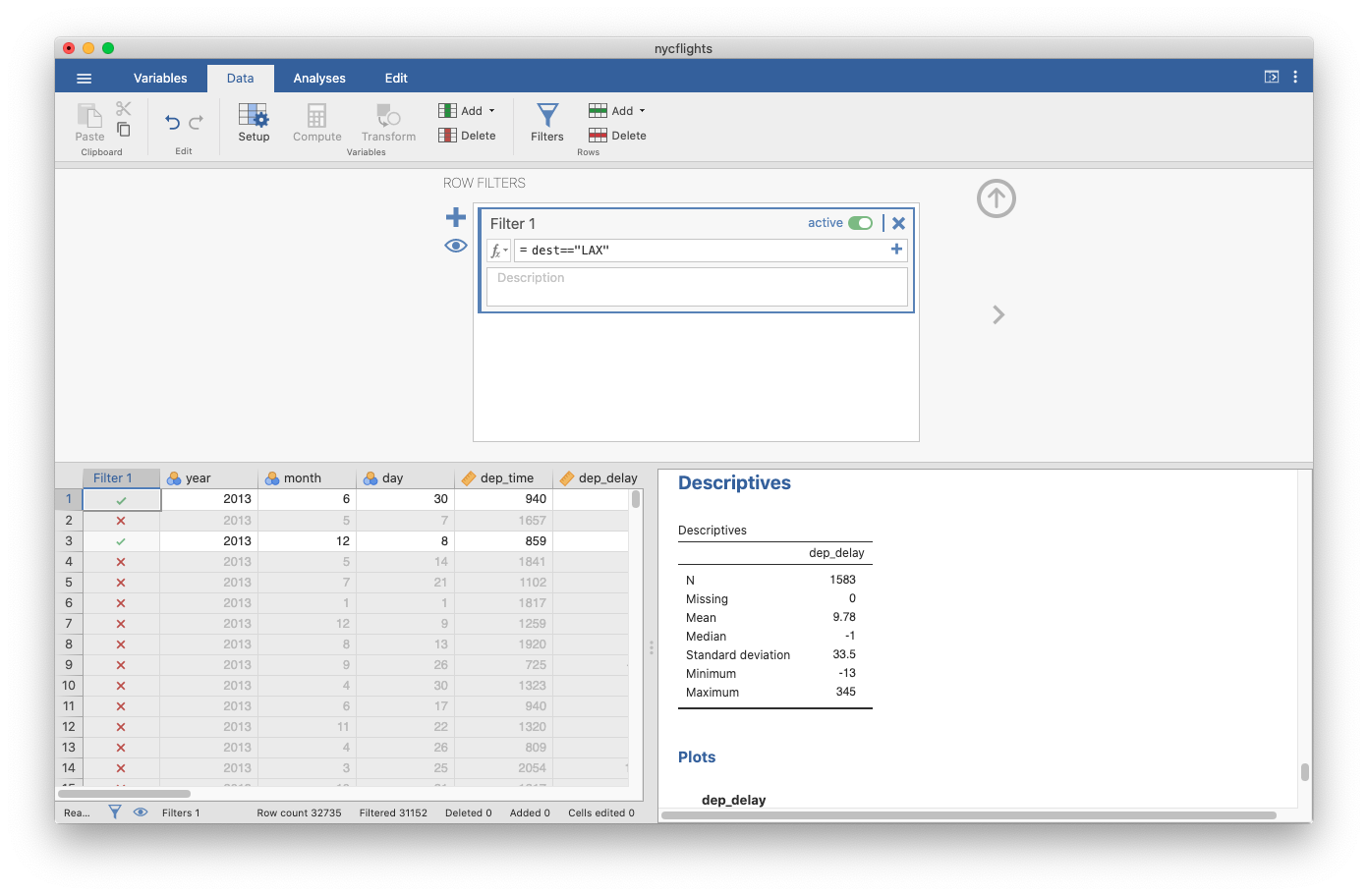Switch to the Variables tab
Screen dimensions: 1368x896
point(160,78)
